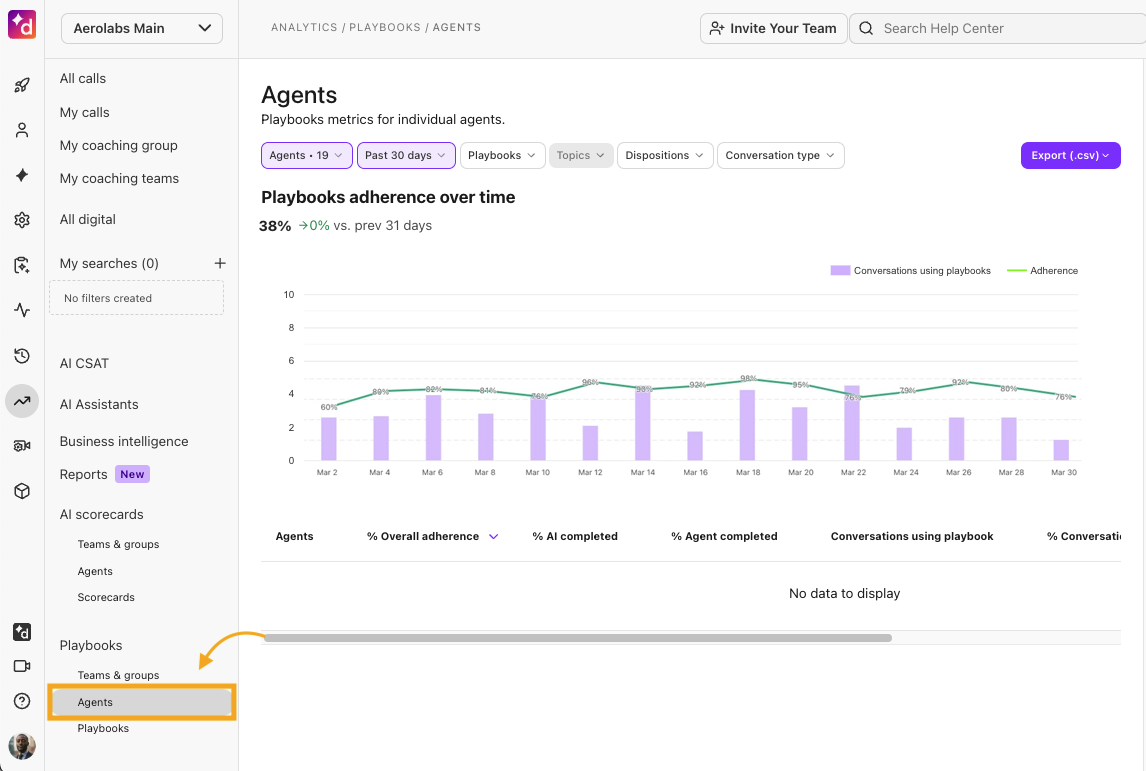Open Business intelligence
Screen dimensions: 1146x771
(x=124, y=441)
